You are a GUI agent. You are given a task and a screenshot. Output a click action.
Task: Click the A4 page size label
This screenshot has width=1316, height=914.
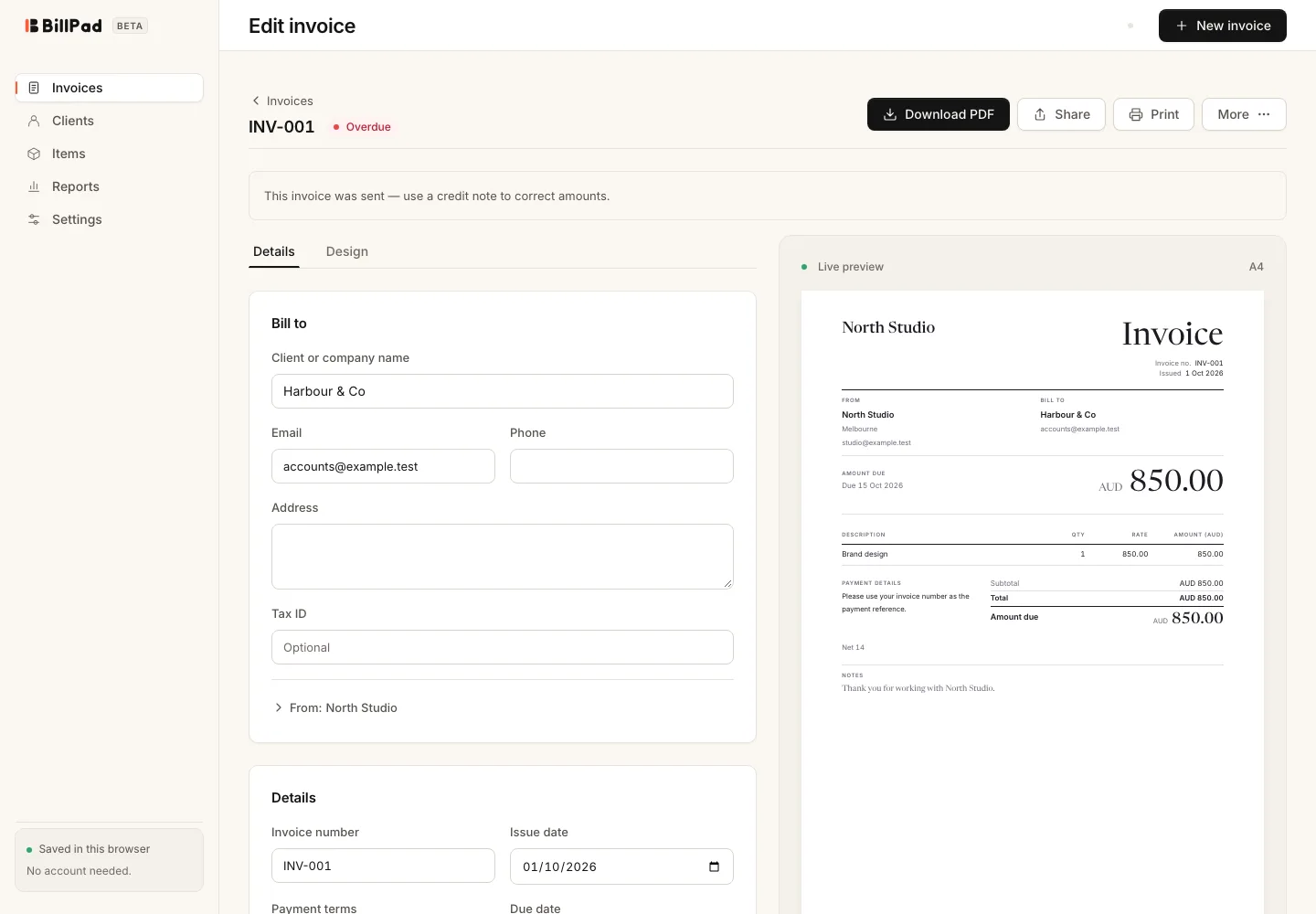[1257, 267]
